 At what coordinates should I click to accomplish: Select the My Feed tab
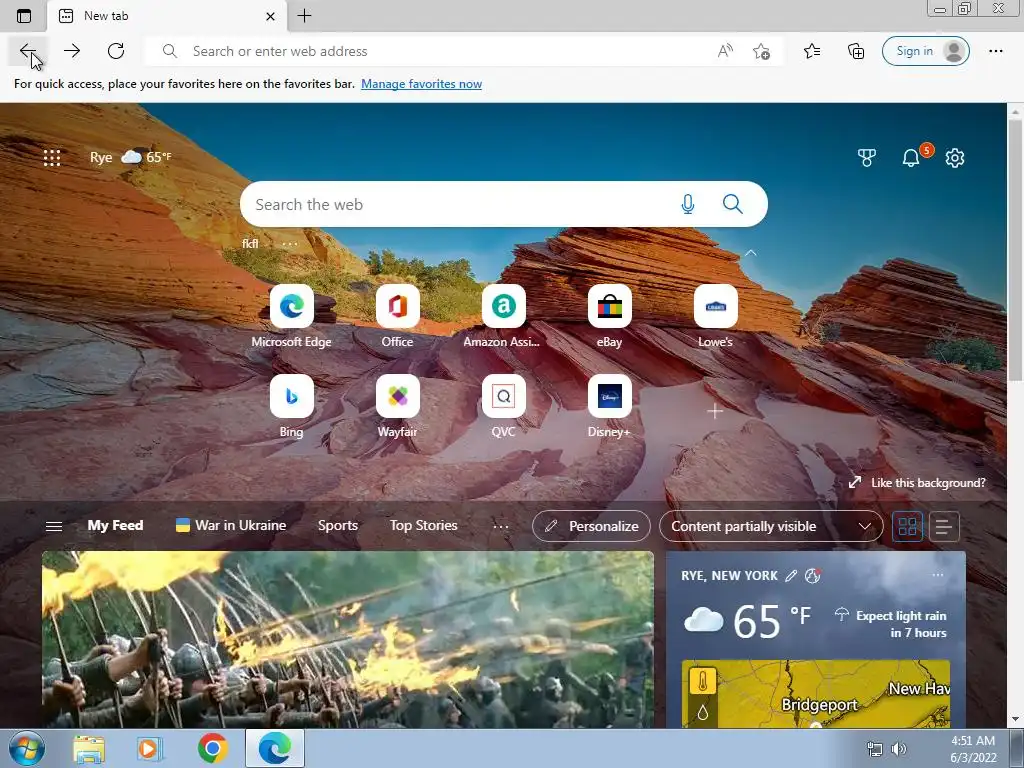pos(115,526)
